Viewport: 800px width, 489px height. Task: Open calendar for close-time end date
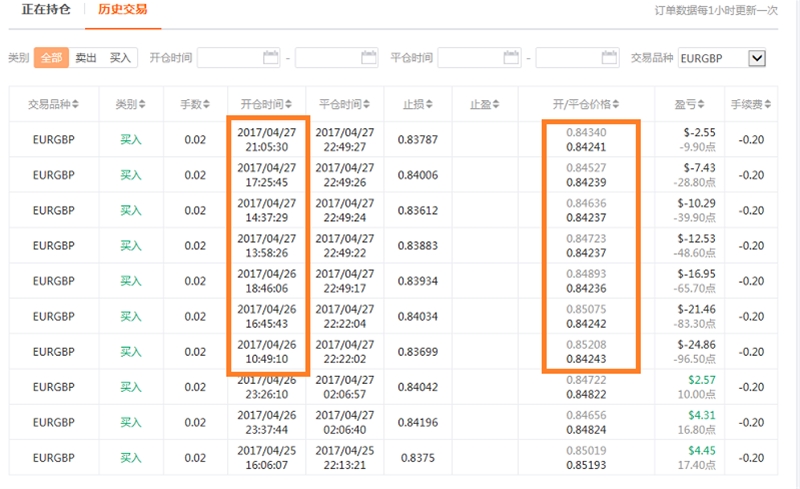(x=609, y=57)
